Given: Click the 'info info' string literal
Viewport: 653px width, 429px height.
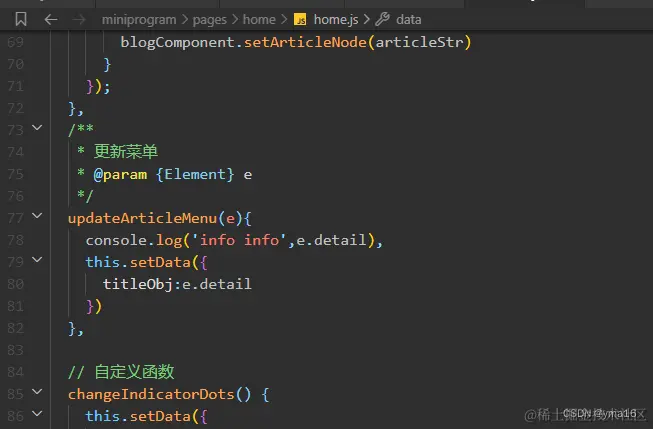Looking at the screenshot, I should [239, 240].
